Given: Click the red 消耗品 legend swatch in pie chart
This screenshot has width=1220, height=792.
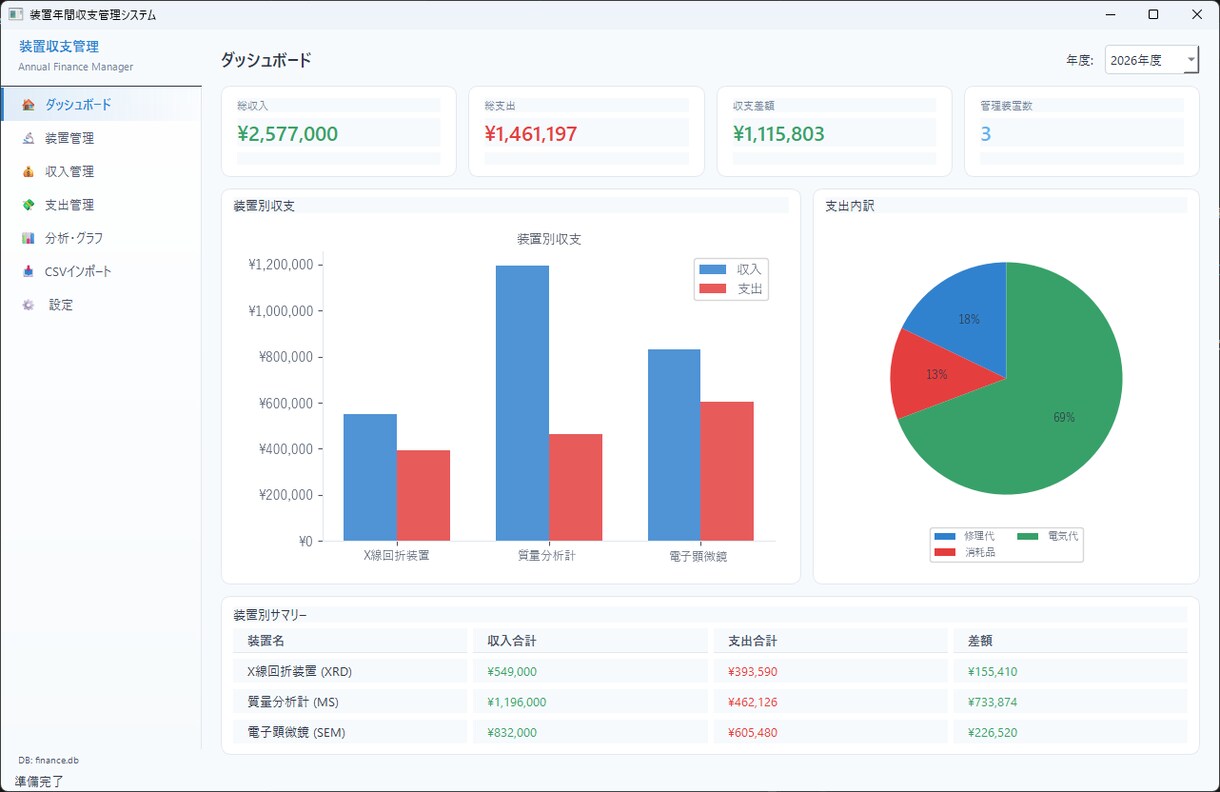Looking at the screenshot, I should [945, 552].
